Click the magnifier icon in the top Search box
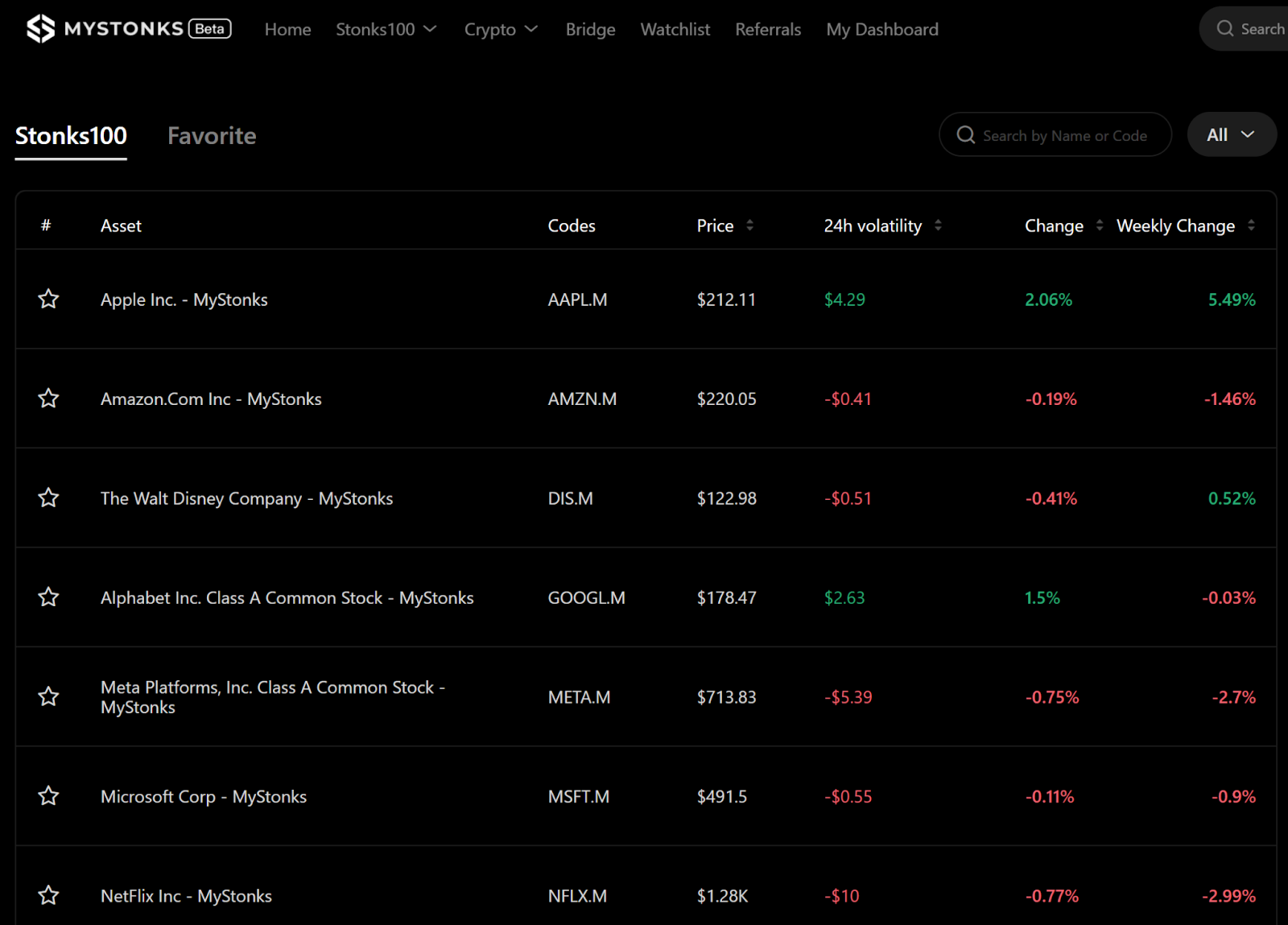1288x925 pixels. 1224,29
